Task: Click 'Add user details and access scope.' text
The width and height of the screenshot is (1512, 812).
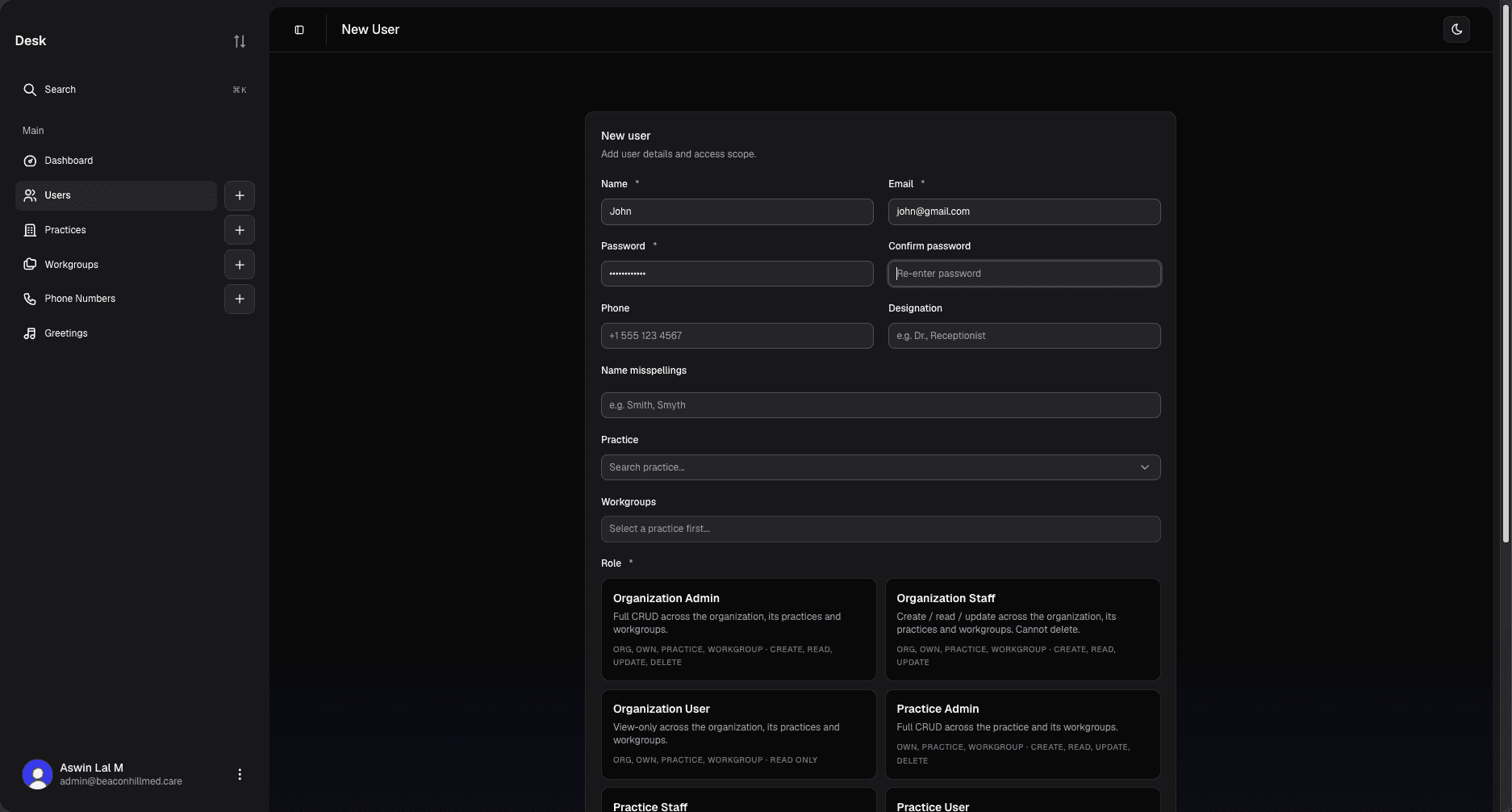Action: (x=679, y=154)
